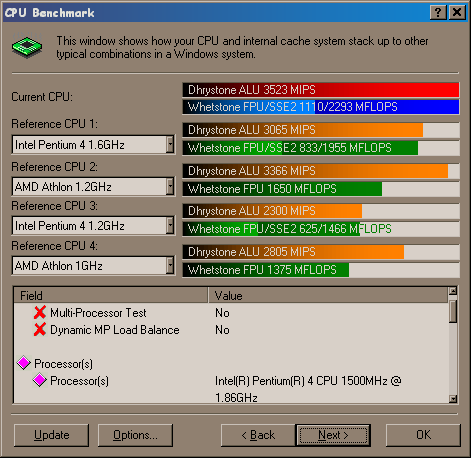The image size is (471, 458).
Task: Select the AMD Athlon 1.2GHz combo box
Action: tap(93, 187)
